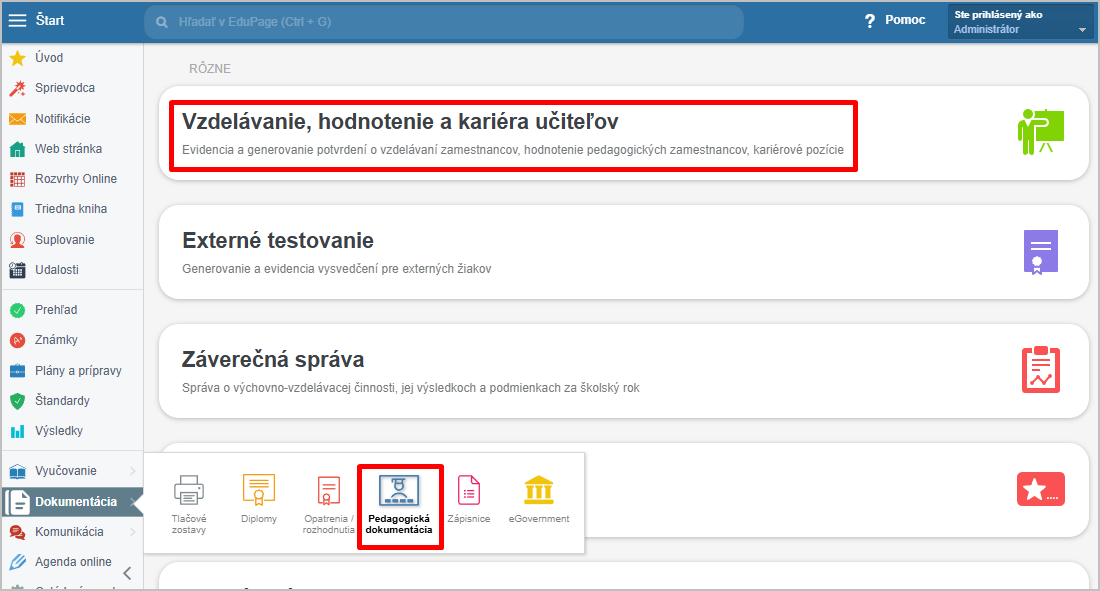Click the Dokumentácia document icon
The image size is (1100, 591).
[x=19, y=502]
